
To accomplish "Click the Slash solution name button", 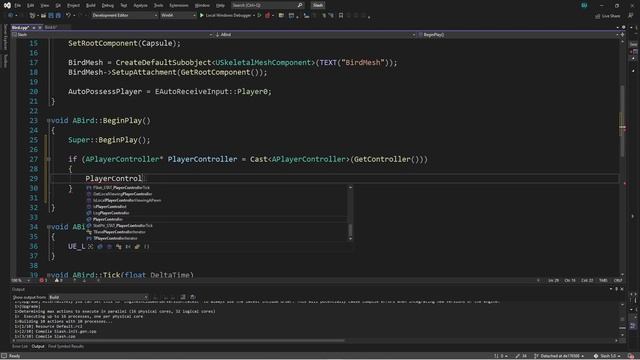I will [318, 5].
